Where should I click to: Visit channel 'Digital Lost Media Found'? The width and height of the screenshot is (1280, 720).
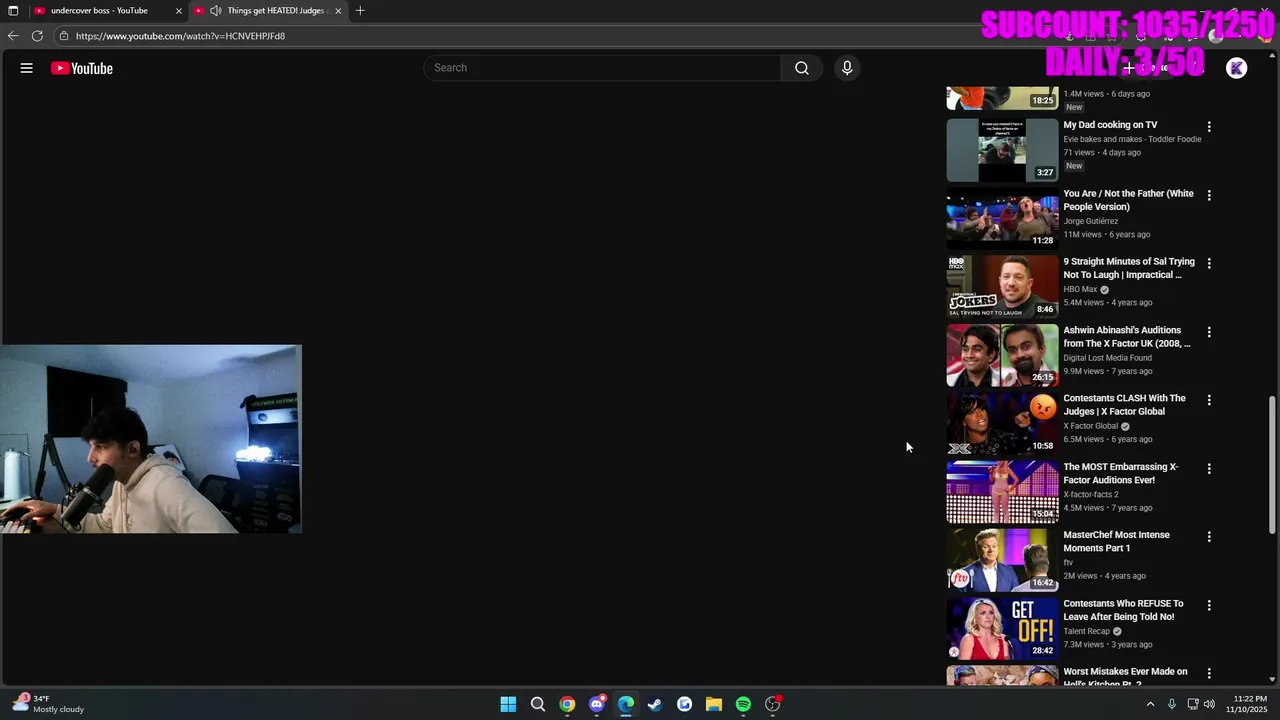(1107, 358)
